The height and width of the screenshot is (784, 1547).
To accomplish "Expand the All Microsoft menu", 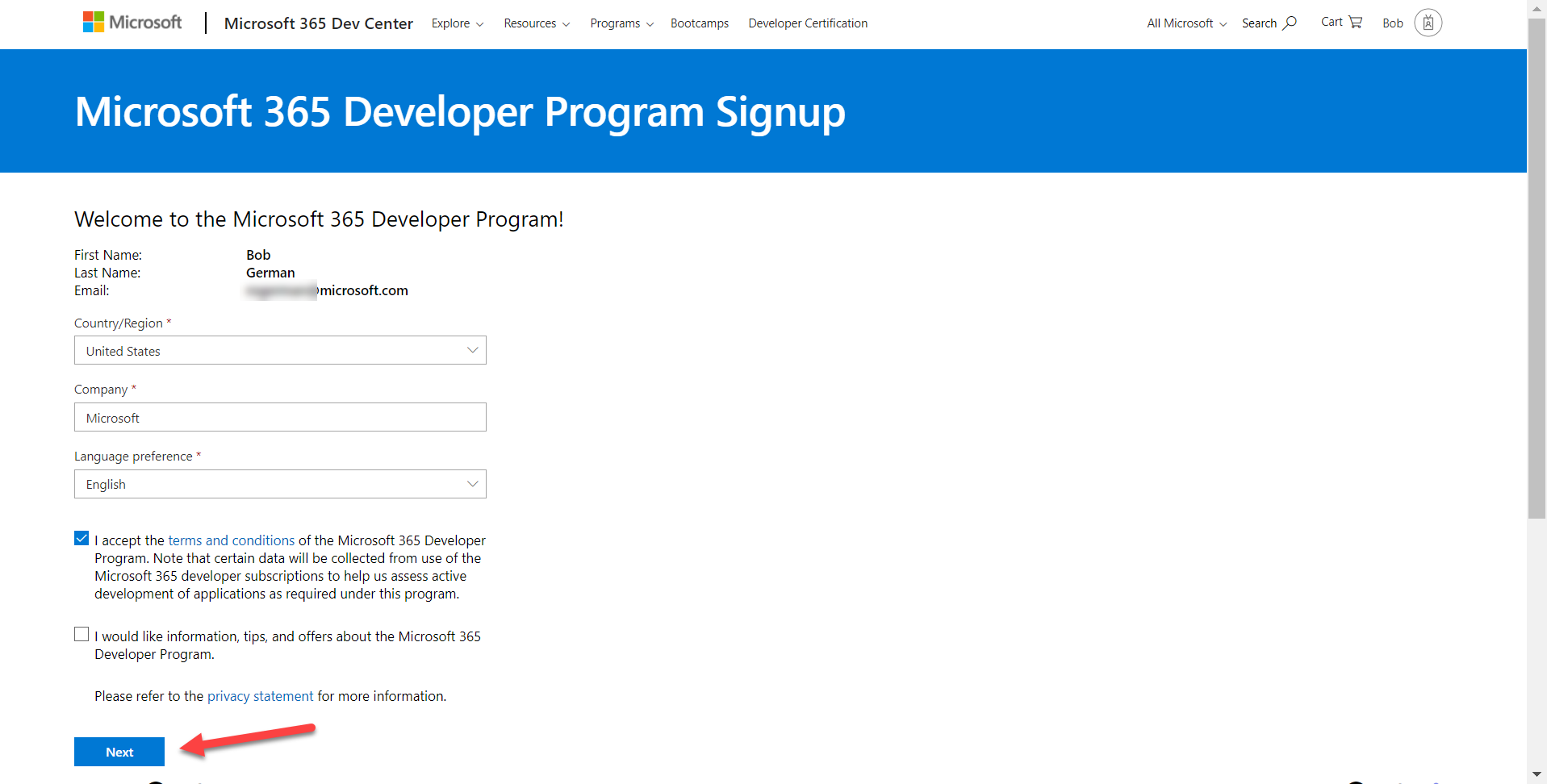I will point(1186,23).
